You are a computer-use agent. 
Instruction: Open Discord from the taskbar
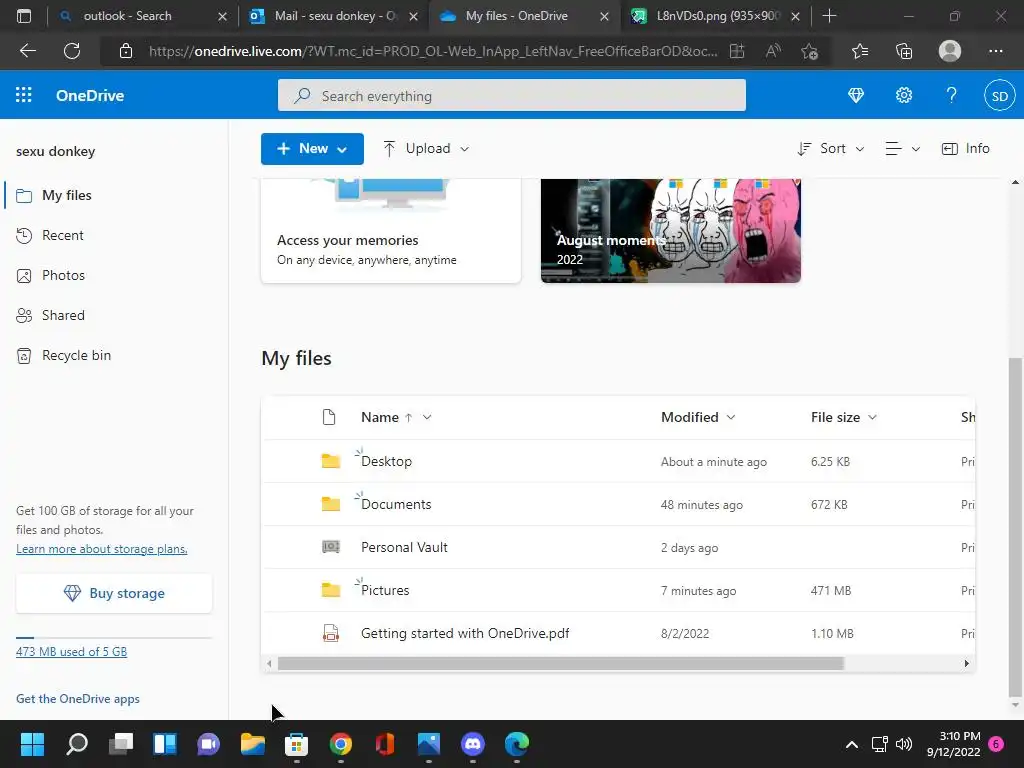pyautogui.click(x=472, y=744)
